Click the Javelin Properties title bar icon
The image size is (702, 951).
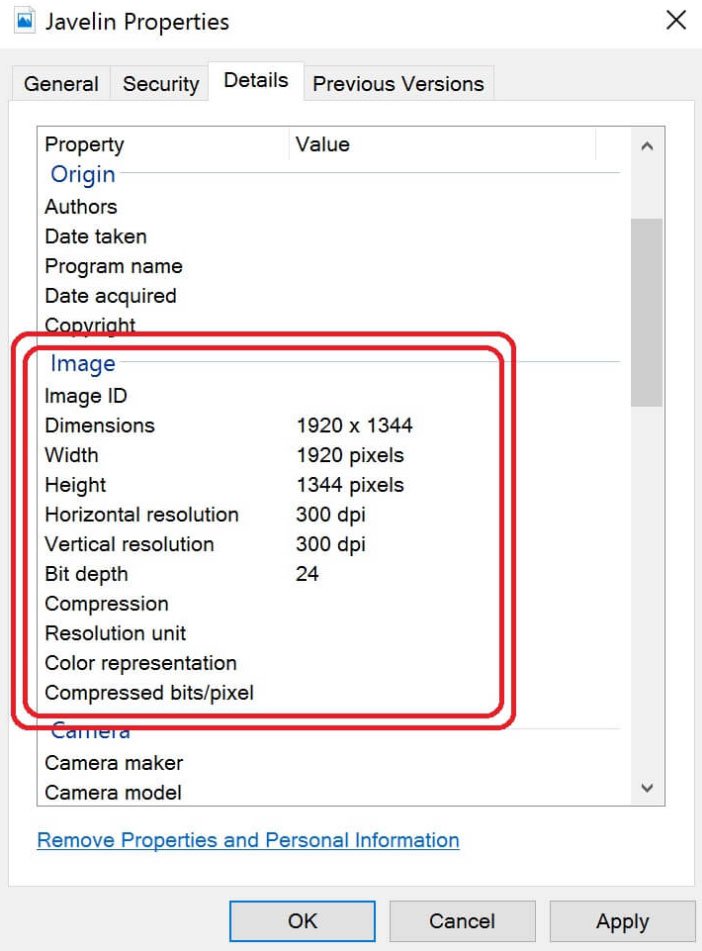pos(22,20)
